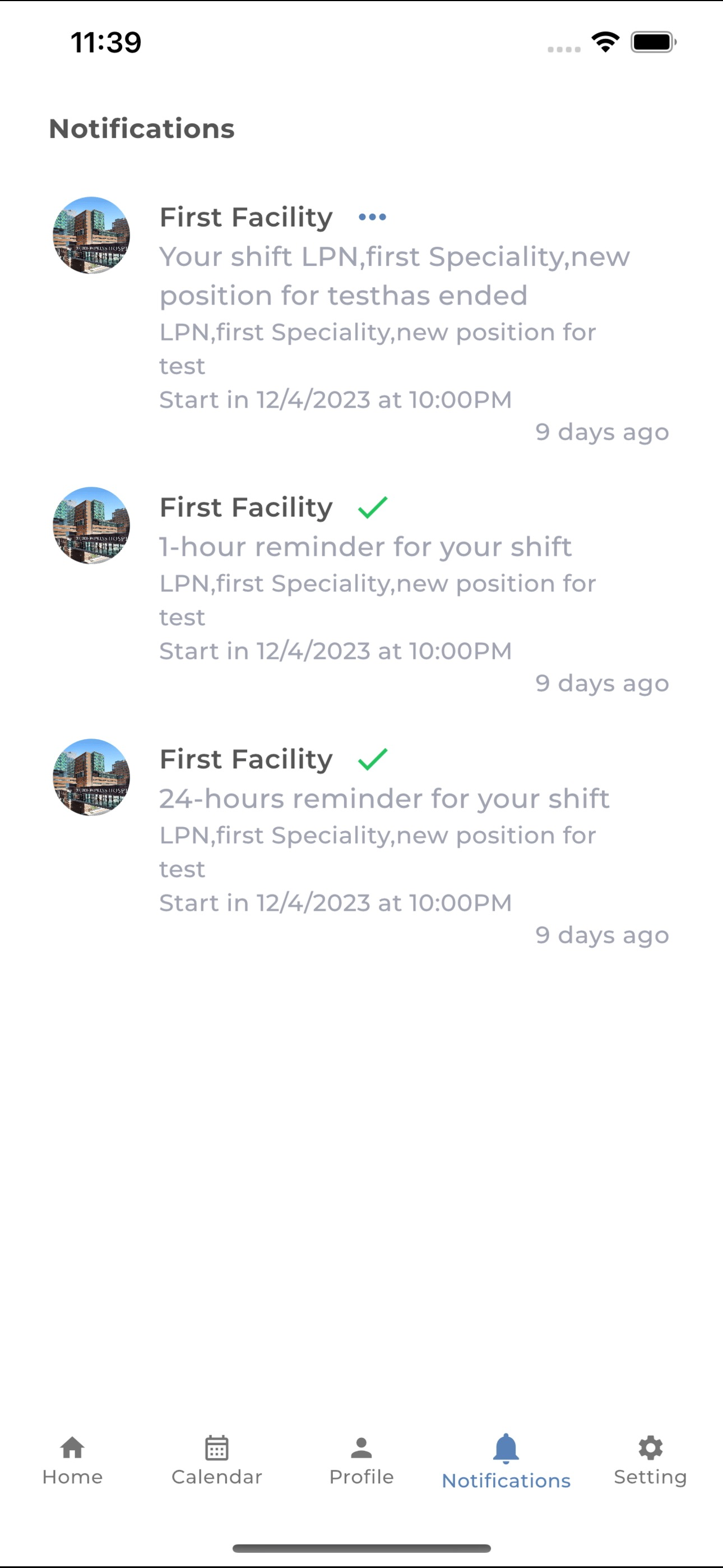Tap green checkmark on 24-hours reminder

373,759
